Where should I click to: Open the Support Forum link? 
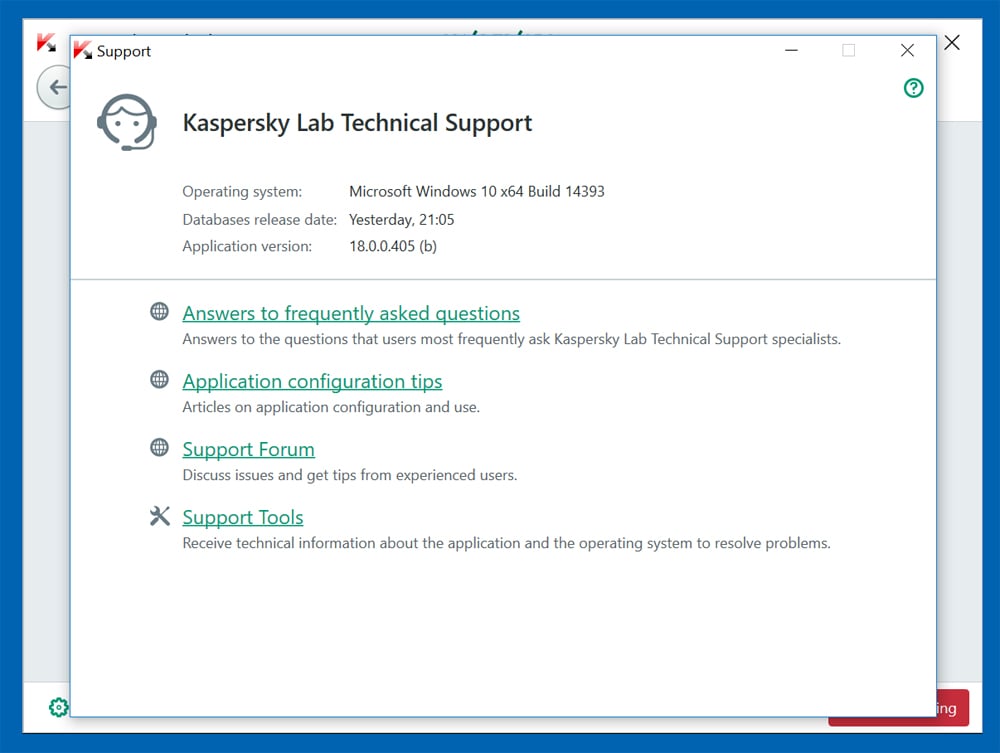(248, 450)
